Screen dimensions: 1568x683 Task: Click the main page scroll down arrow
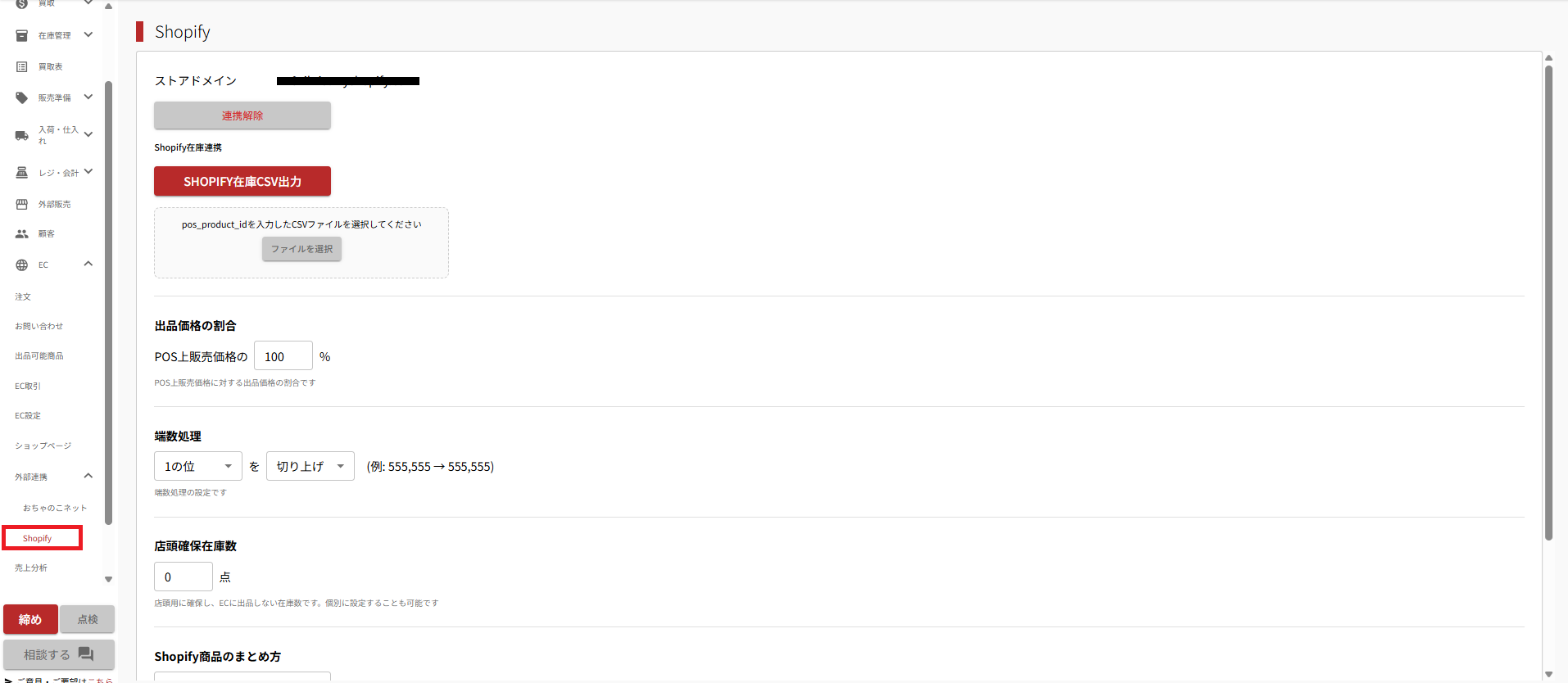point(1548,674)
